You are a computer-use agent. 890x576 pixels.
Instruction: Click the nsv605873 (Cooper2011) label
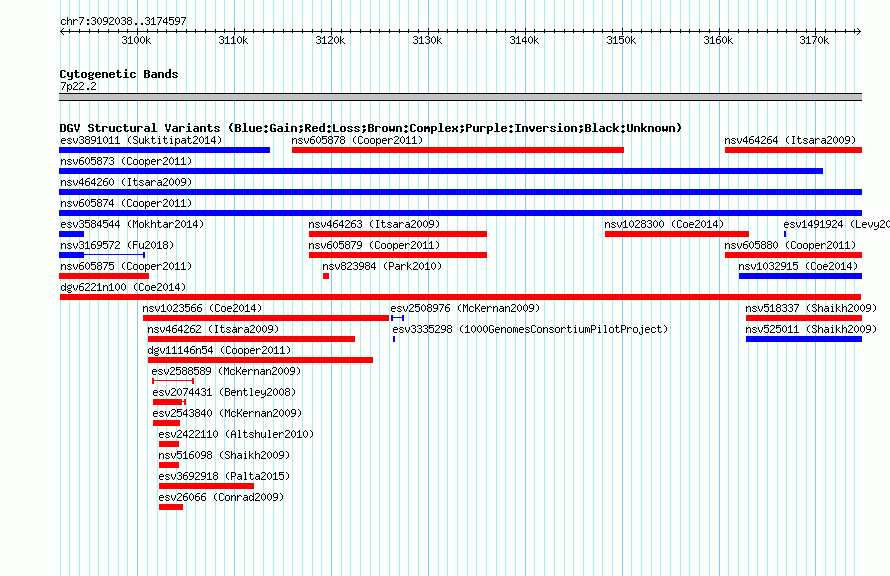click(x=126, y=161)
